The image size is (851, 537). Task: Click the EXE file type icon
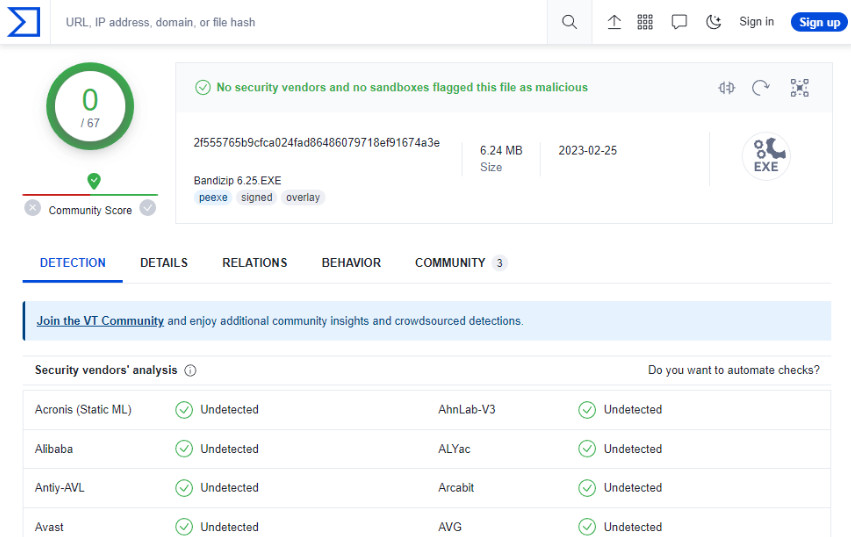(x=766, y=156)
